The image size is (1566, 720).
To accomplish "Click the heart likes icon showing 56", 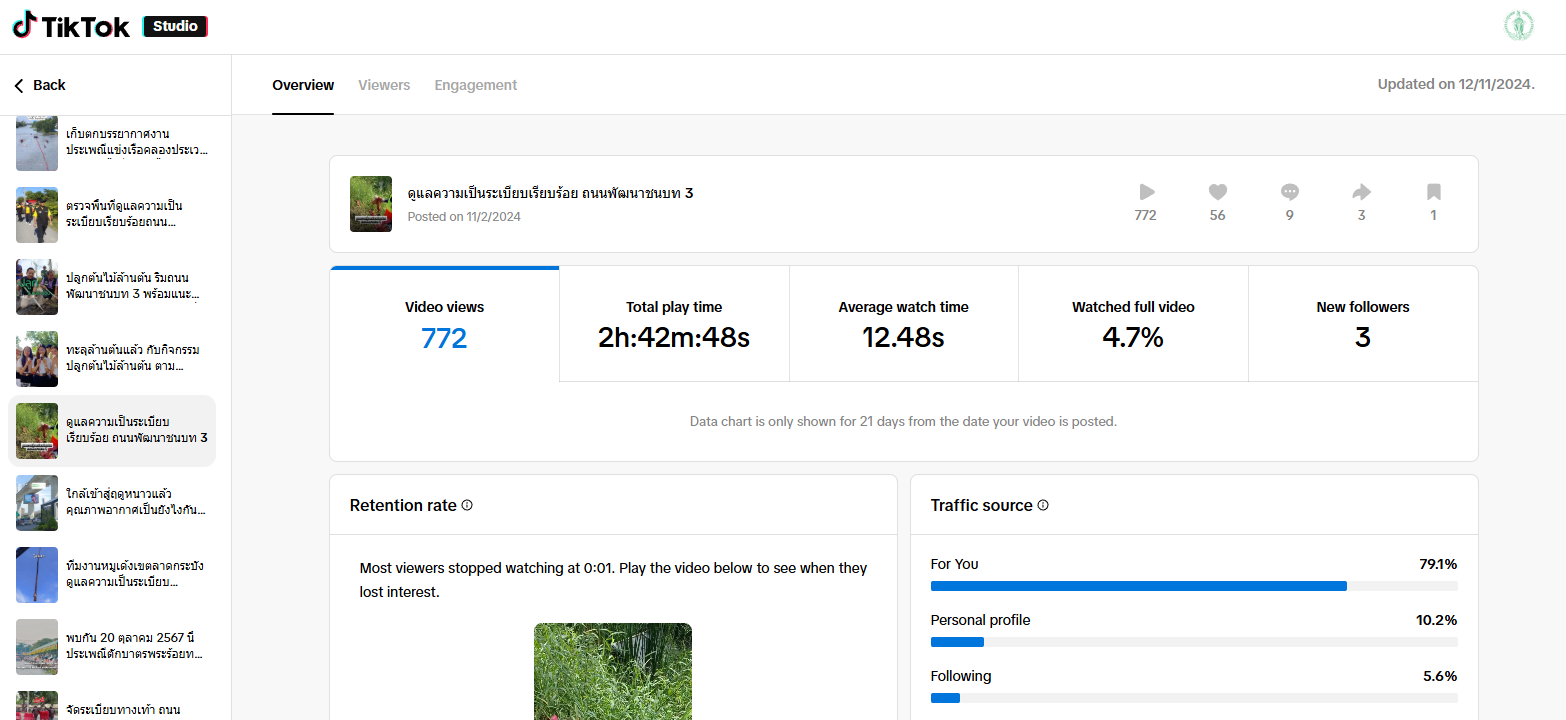I will tap(1217, 192).
